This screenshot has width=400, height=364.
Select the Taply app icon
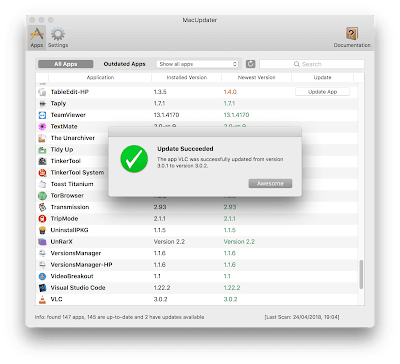42,104
